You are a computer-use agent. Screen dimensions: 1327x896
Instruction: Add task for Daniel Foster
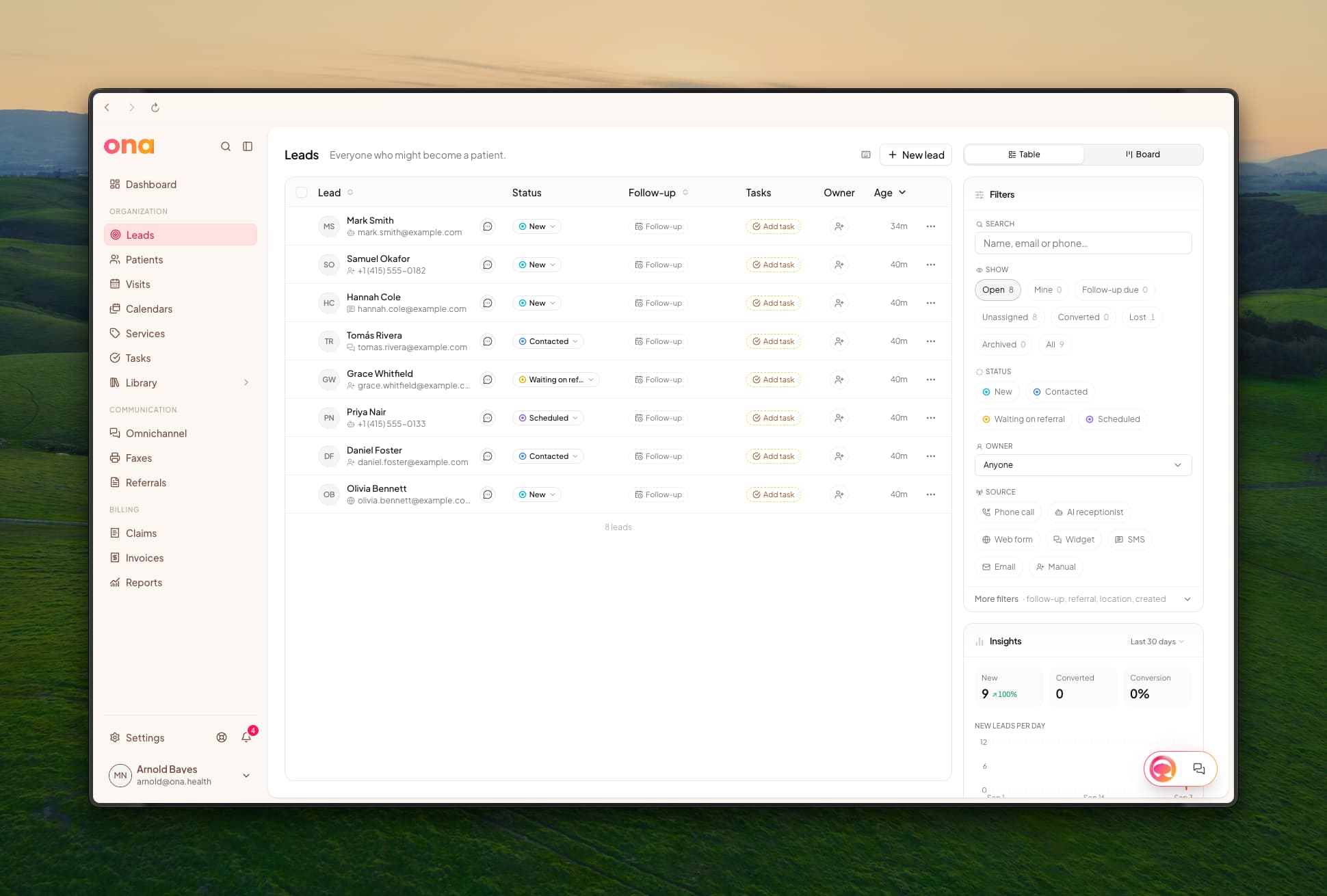774,456
